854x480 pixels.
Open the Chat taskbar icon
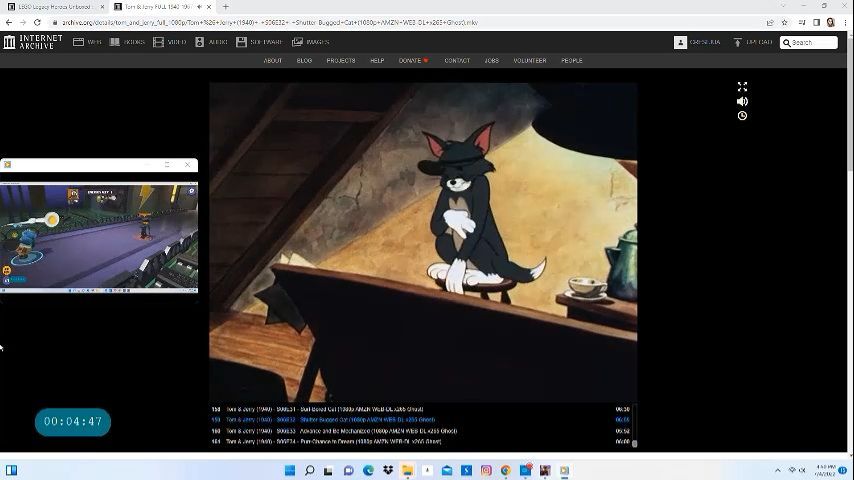[349, 470]
